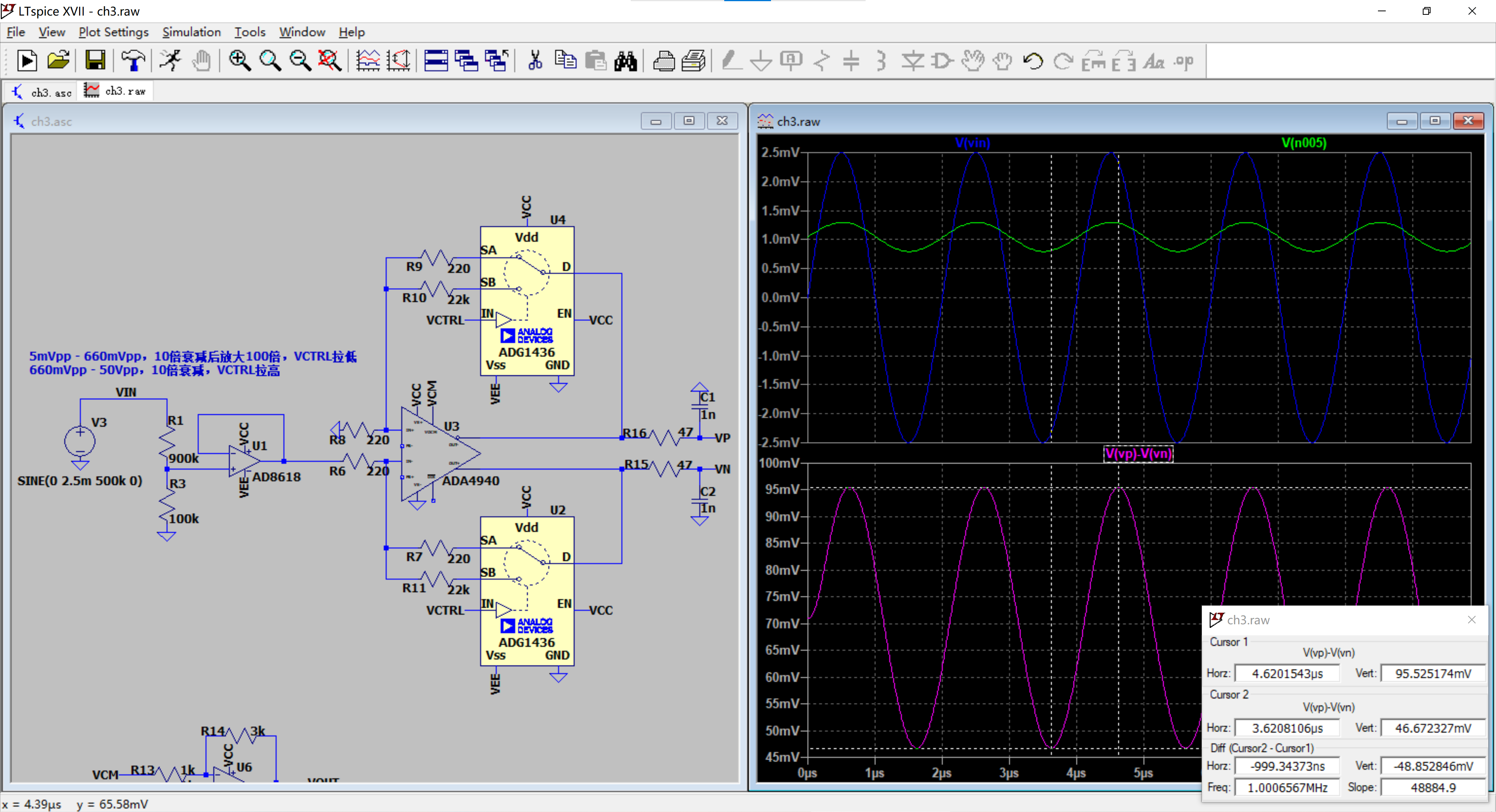Select the Zoom In magnifier icon
1496x812 pixels.
(239, 60)
